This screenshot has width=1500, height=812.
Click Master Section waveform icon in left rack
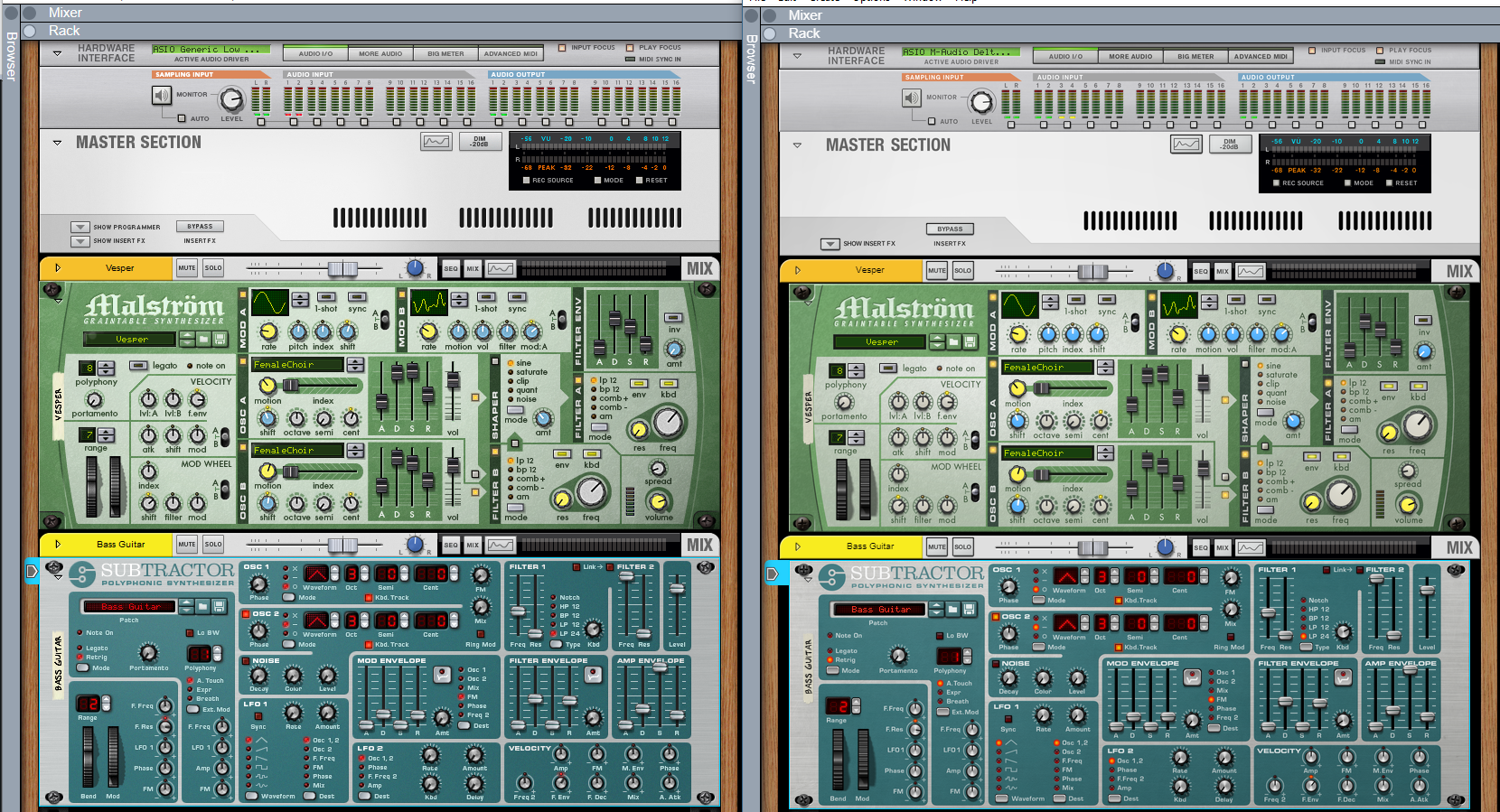(436, 142)
